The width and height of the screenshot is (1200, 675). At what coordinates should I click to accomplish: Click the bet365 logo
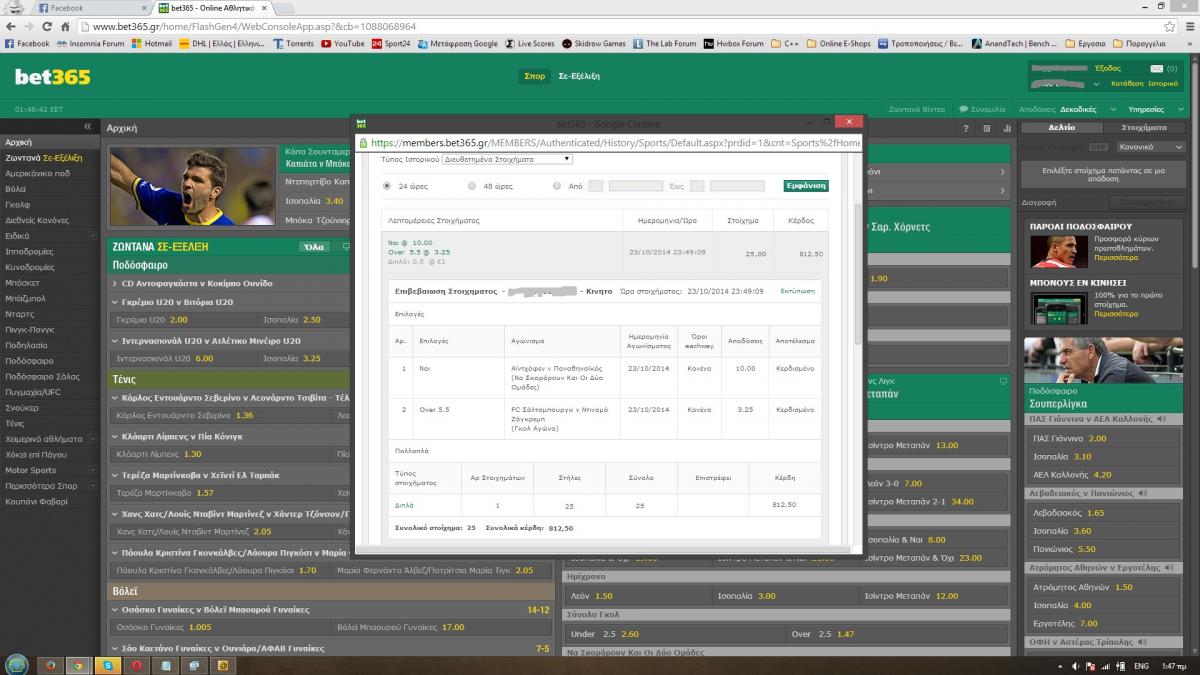[x=52, y=77]
